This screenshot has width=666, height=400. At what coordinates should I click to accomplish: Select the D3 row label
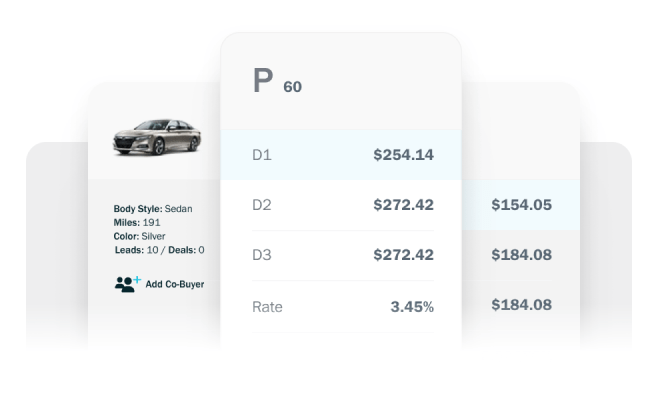pyautogui.click(x=262, y=255)
